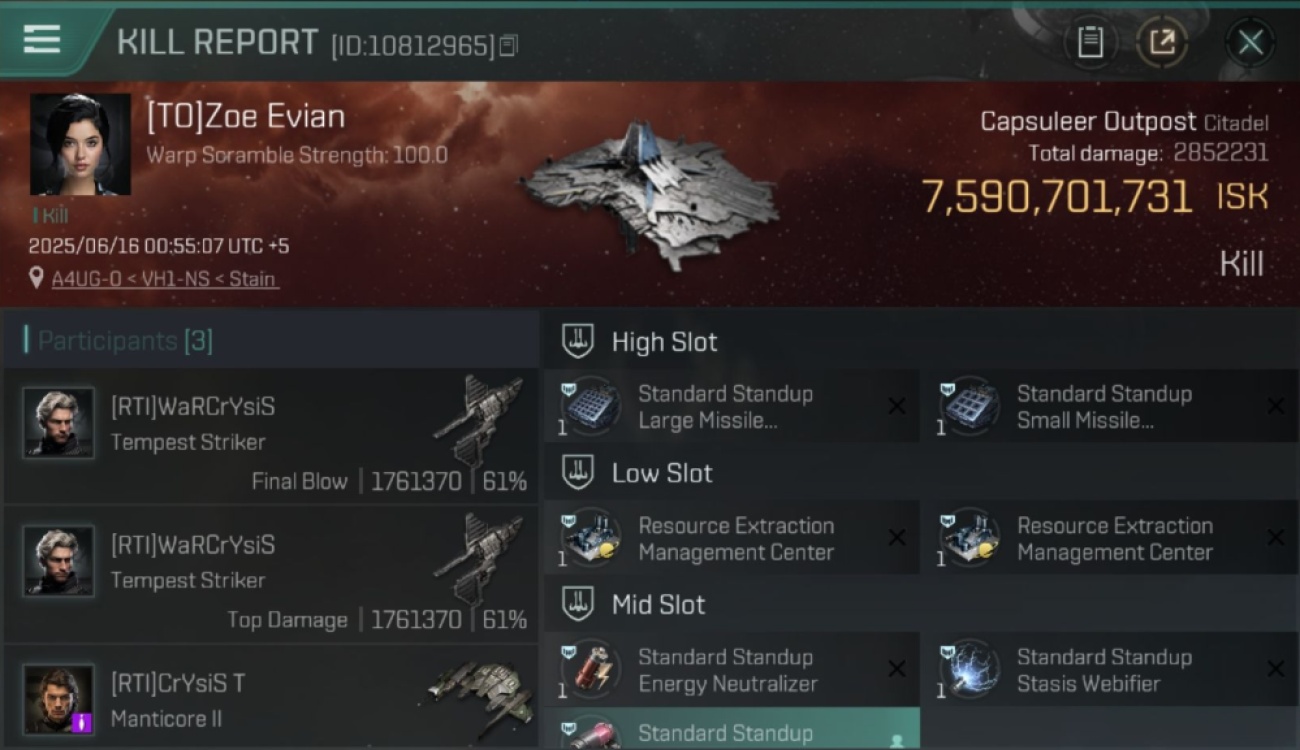Image resolution: width=1300 pixels, height=750 pixels.
Task: Select WaRCrYsiS Top Damage participant entry
Action: pos(271,574)
